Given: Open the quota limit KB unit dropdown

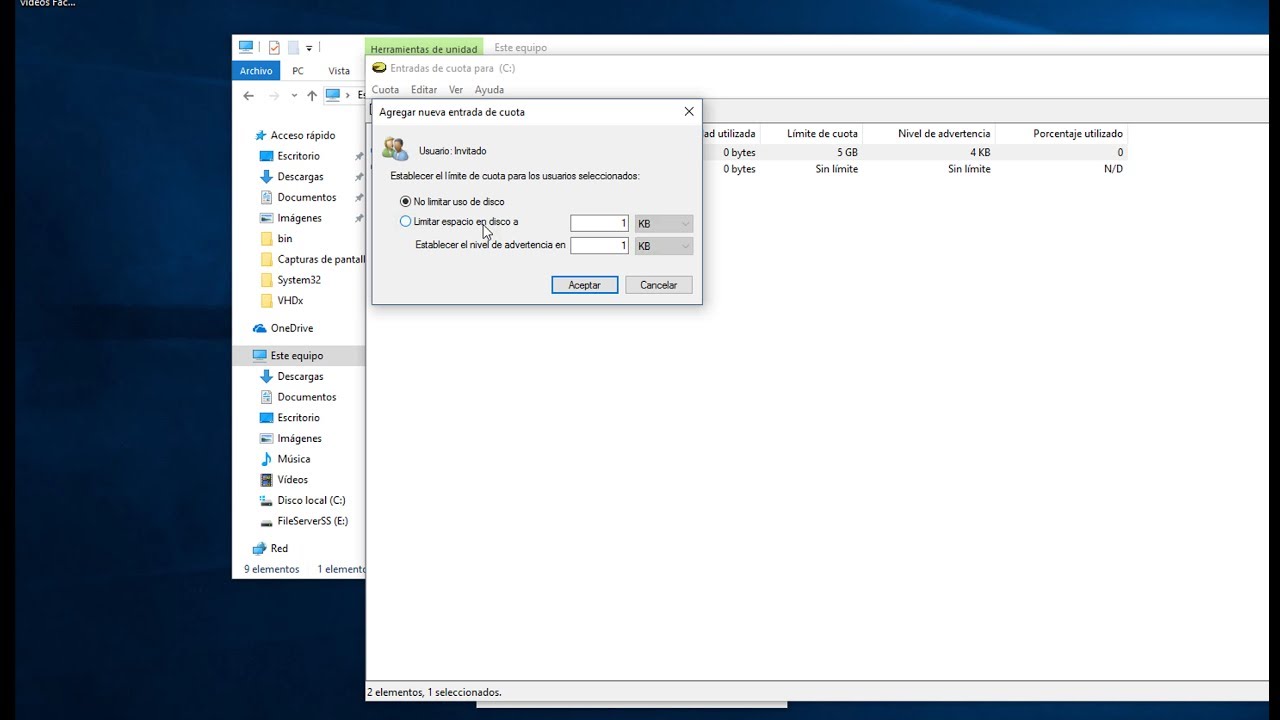Looking at the screenshot, I should pyautogui.click(x=663, y=223).
